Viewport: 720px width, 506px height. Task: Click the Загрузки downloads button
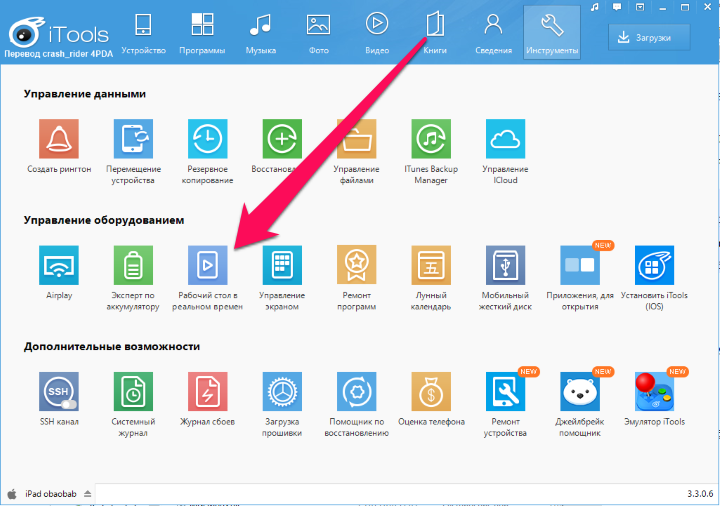(649, 38)
